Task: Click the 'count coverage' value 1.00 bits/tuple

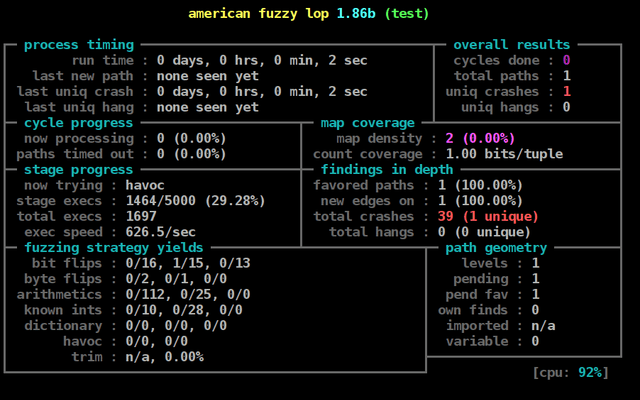Action: click(504, 154)
